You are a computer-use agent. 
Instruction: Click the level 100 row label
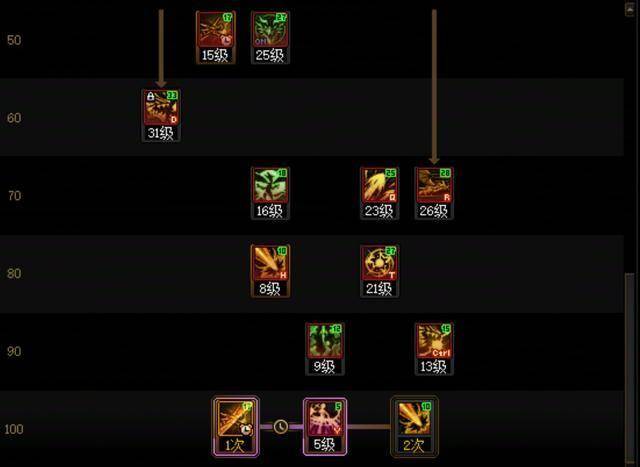(x=14, y=429)
